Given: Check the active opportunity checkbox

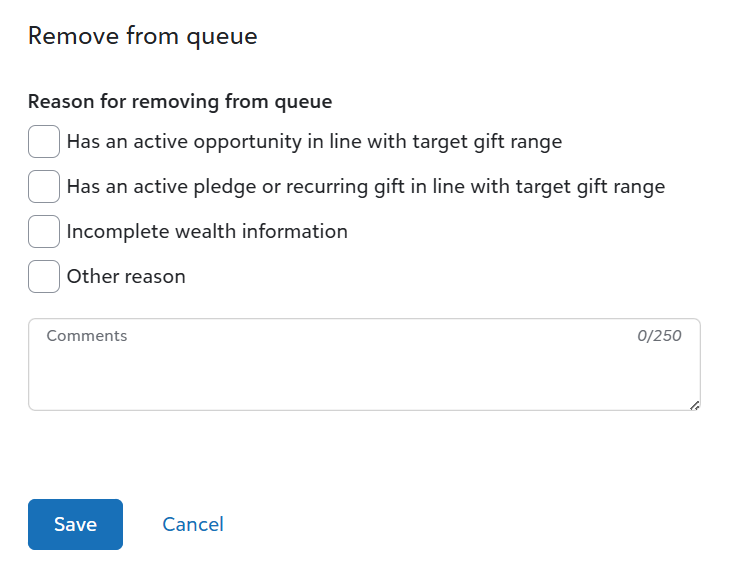Looking at the screenshot, I should [44, 142].
